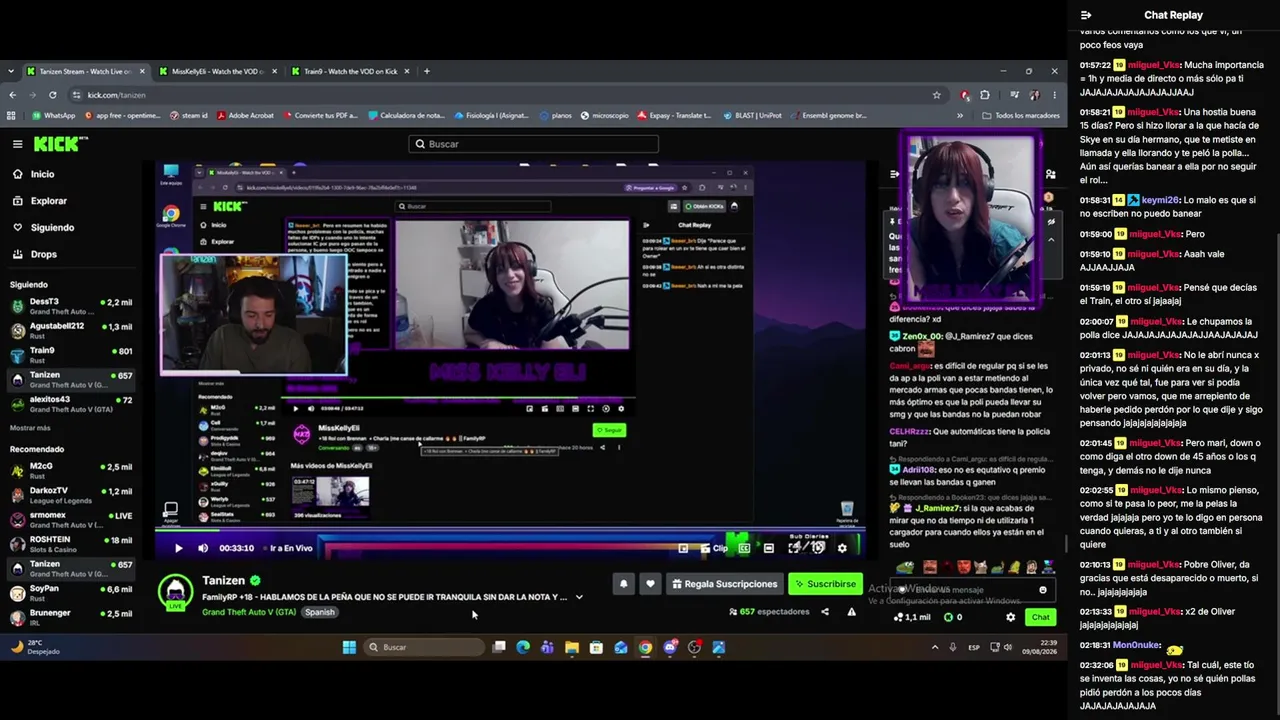Image resolution: width=1280 pixels, height=720 pixels.
Task: Open the stream player settings gear
Action: [842, 548]
